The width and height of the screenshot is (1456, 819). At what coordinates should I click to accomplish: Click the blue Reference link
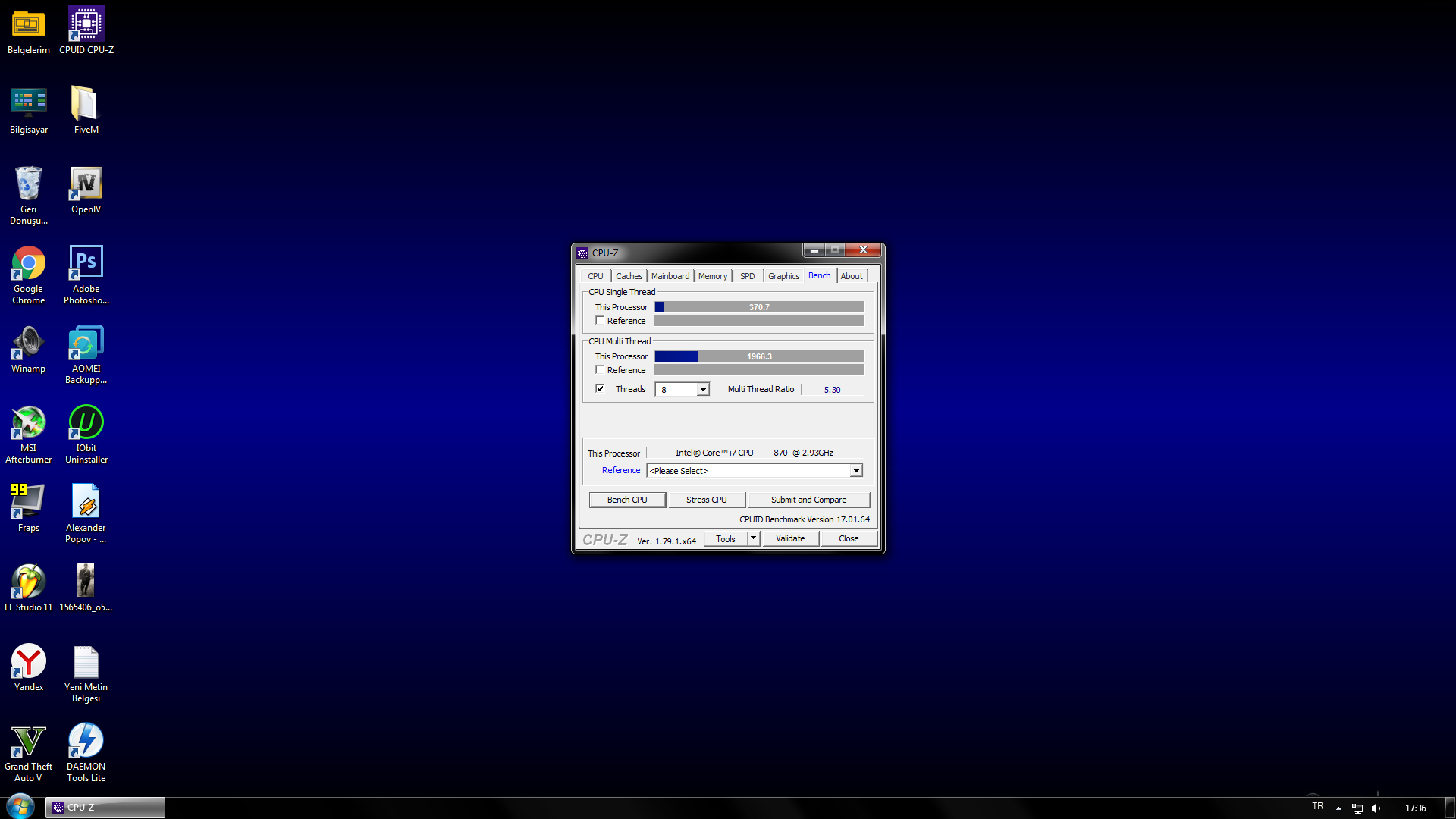[621, 470]
